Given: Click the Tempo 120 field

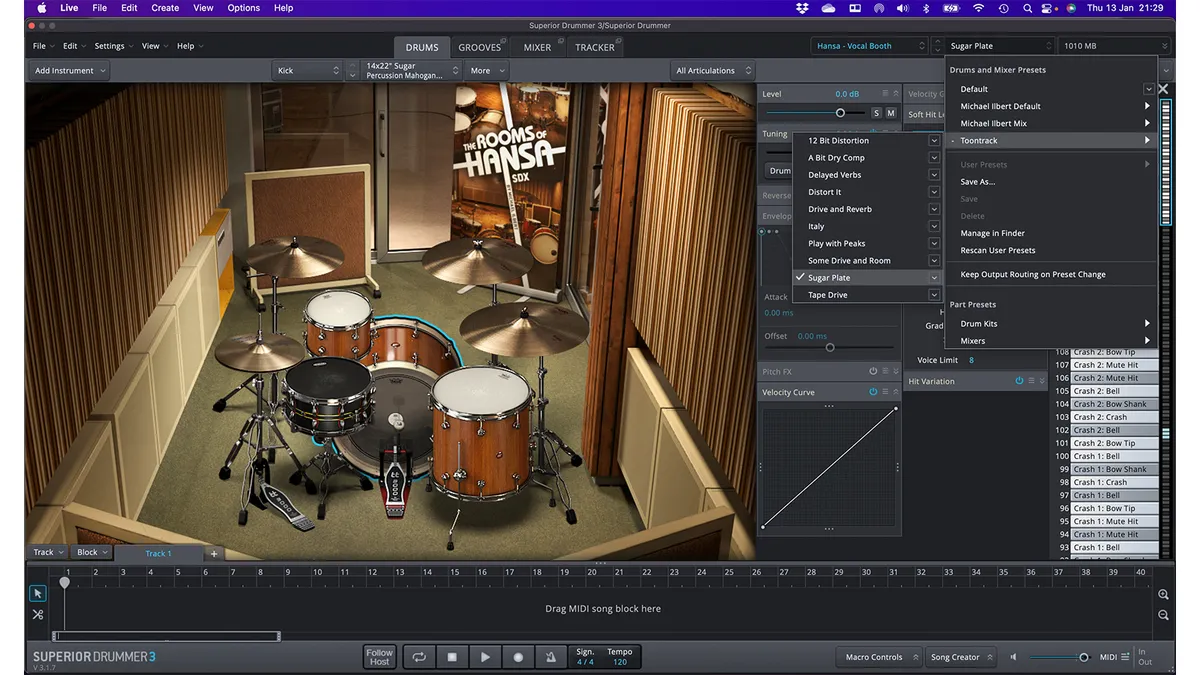Looking at the screenshot, I should point(620,657).
